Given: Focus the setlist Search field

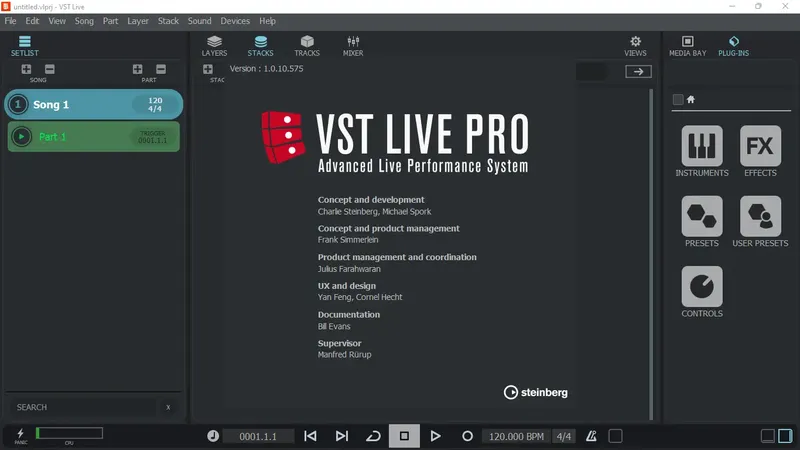Looking at the screenshot, I should 84,407.
